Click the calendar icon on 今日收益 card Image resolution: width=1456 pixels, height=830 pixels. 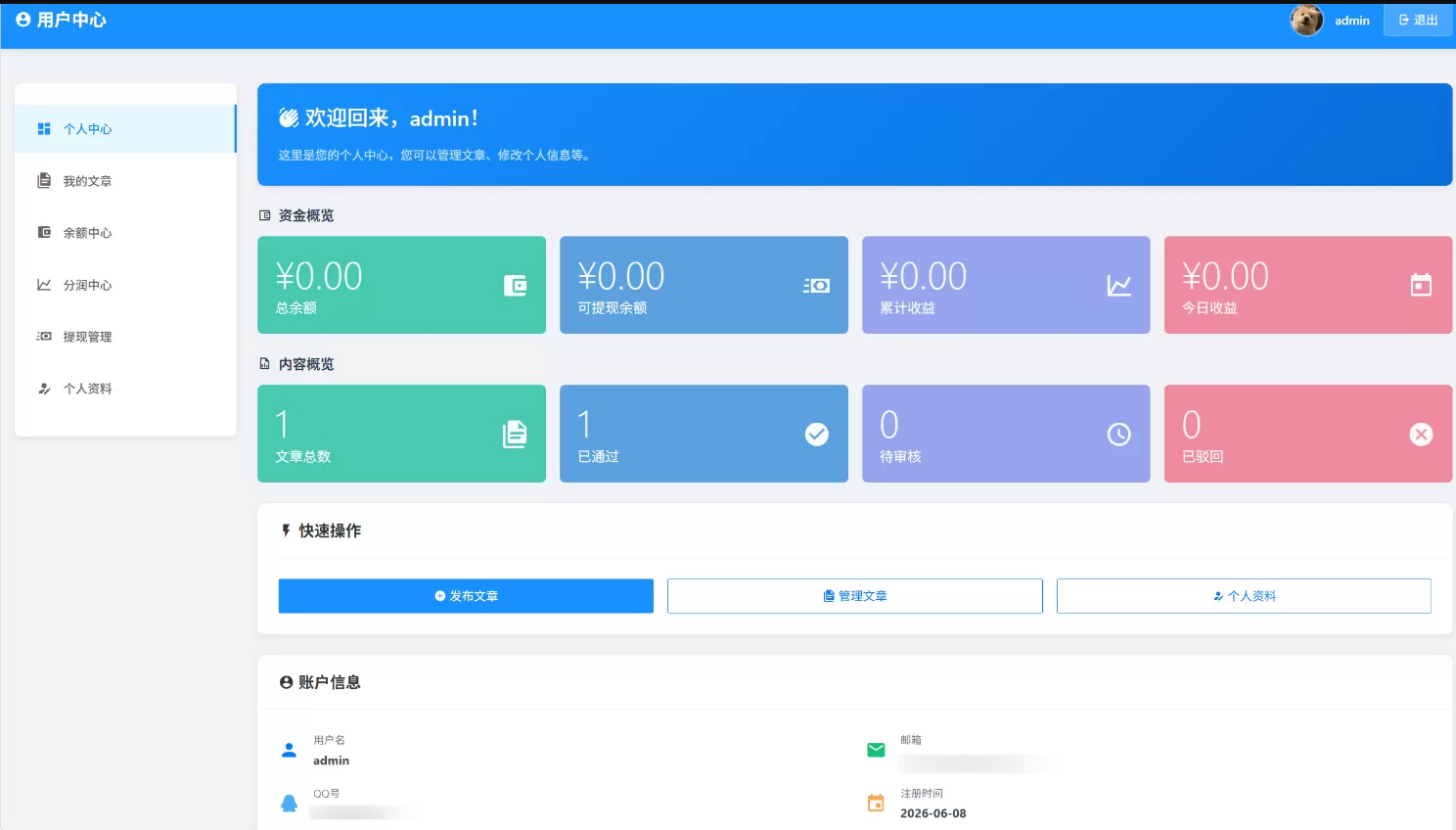[x=1421, y=285]
